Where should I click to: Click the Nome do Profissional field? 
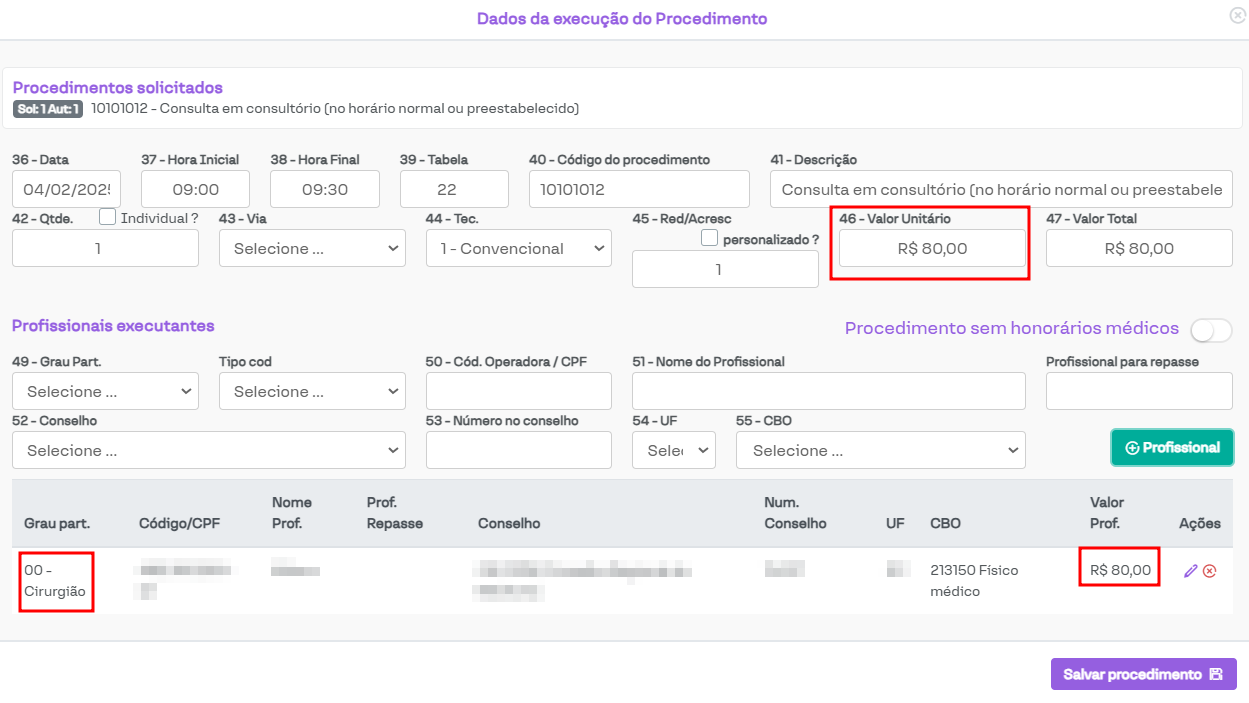pos(828,392)
